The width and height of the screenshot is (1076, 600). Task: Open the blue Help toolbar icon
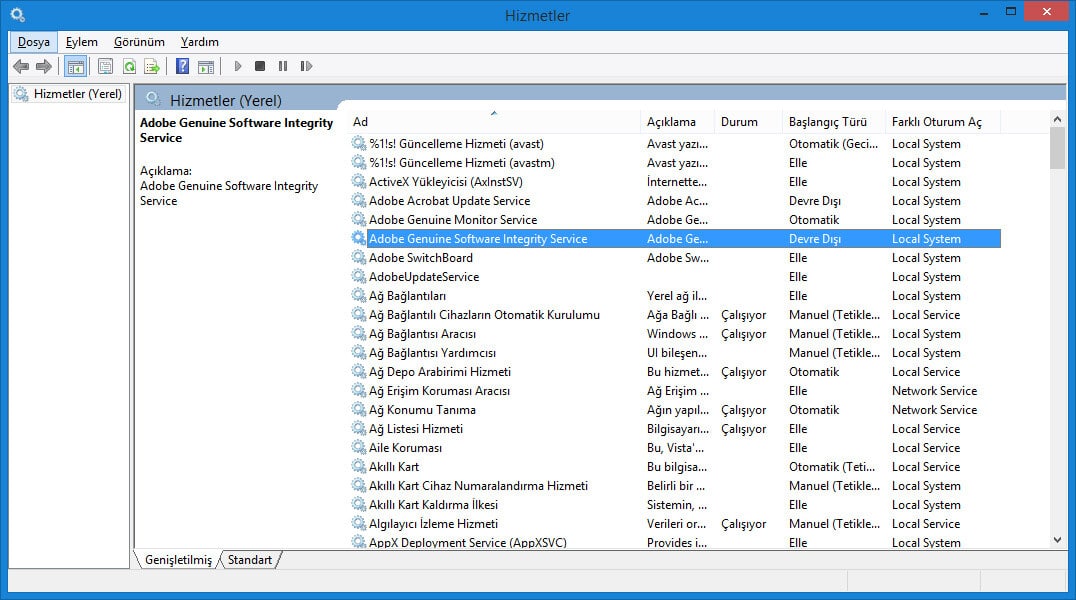coord(183,67)
